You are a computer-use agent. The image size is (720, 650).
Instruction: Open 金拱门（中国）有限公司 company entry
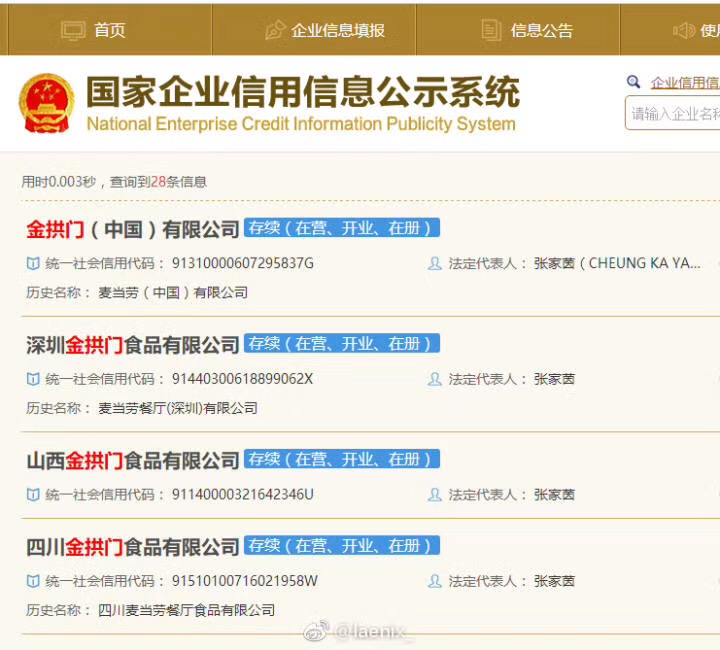pos(133,229)
